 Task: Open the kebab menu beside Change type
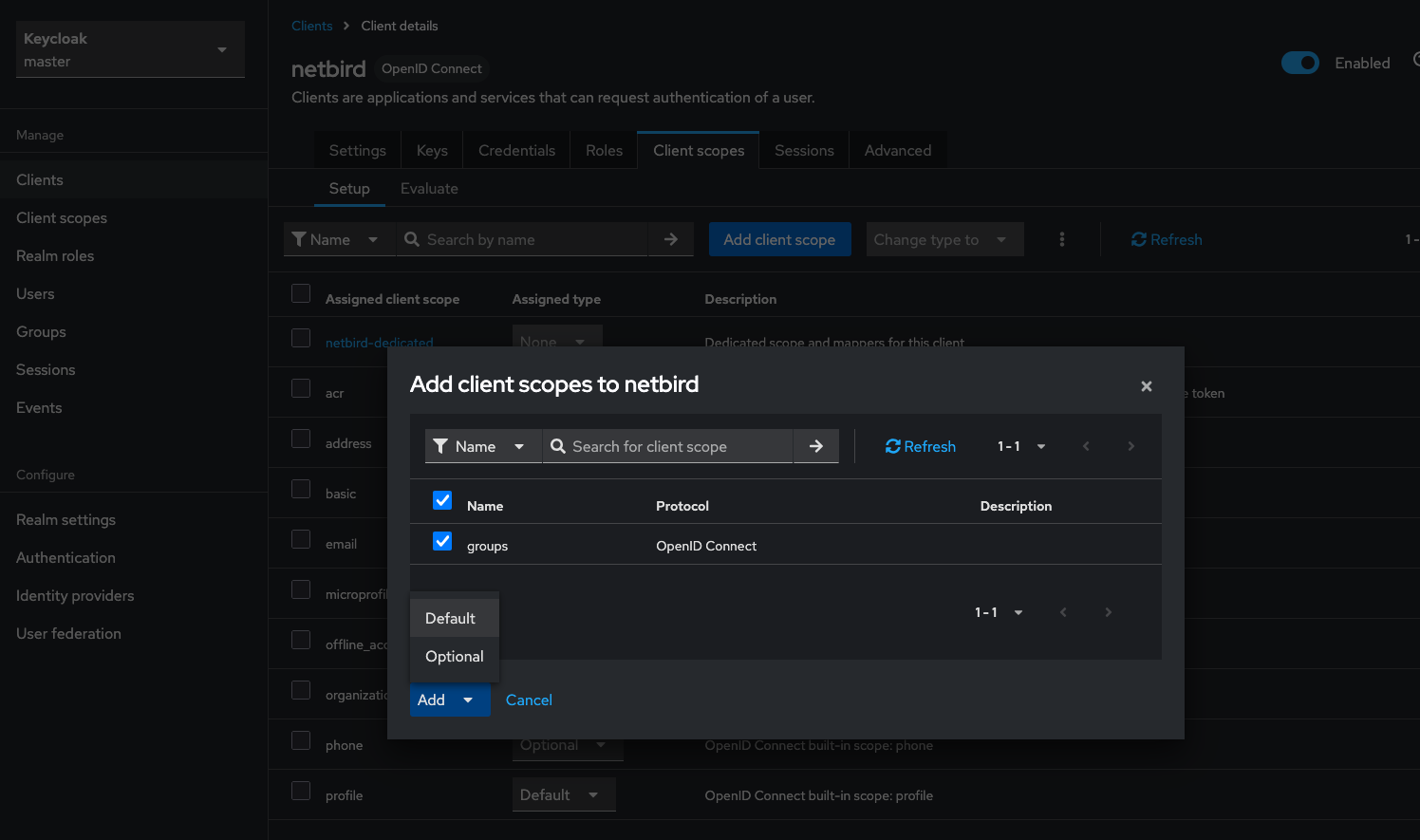pos(1061,239)
